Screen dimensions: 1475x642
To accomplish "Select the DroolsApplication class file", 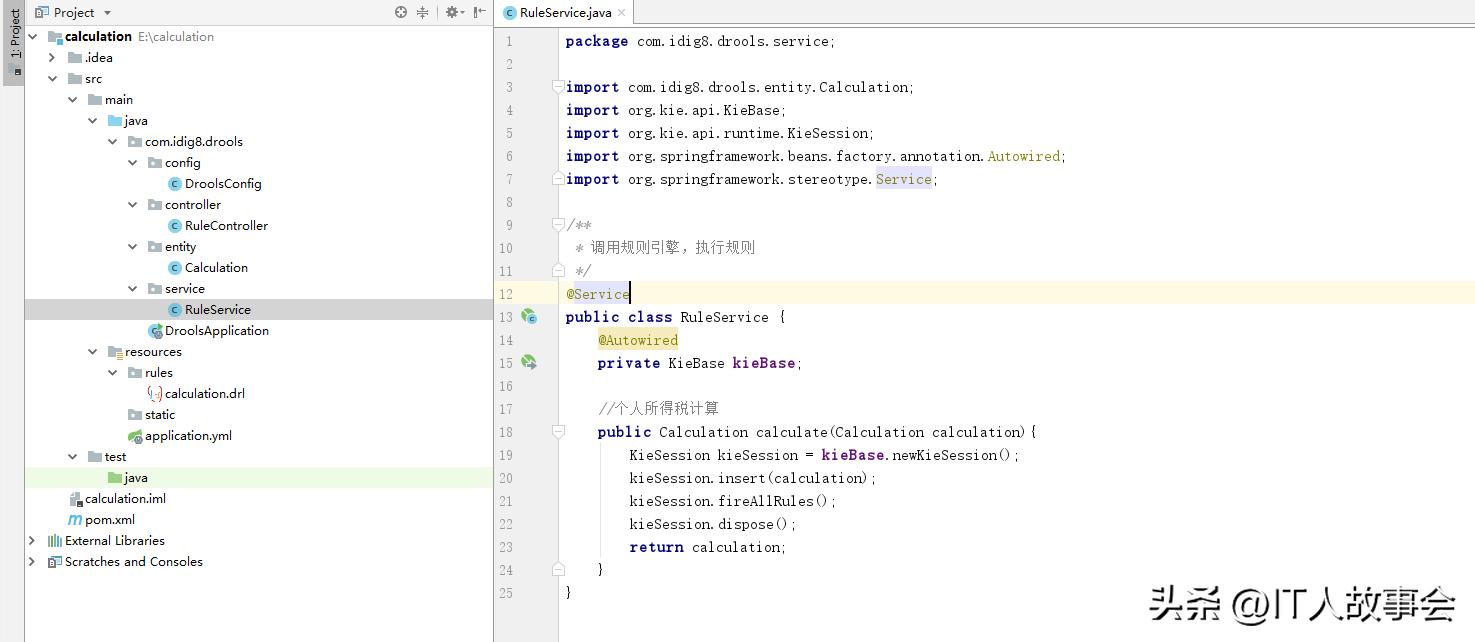I will [x=216, y=331].
